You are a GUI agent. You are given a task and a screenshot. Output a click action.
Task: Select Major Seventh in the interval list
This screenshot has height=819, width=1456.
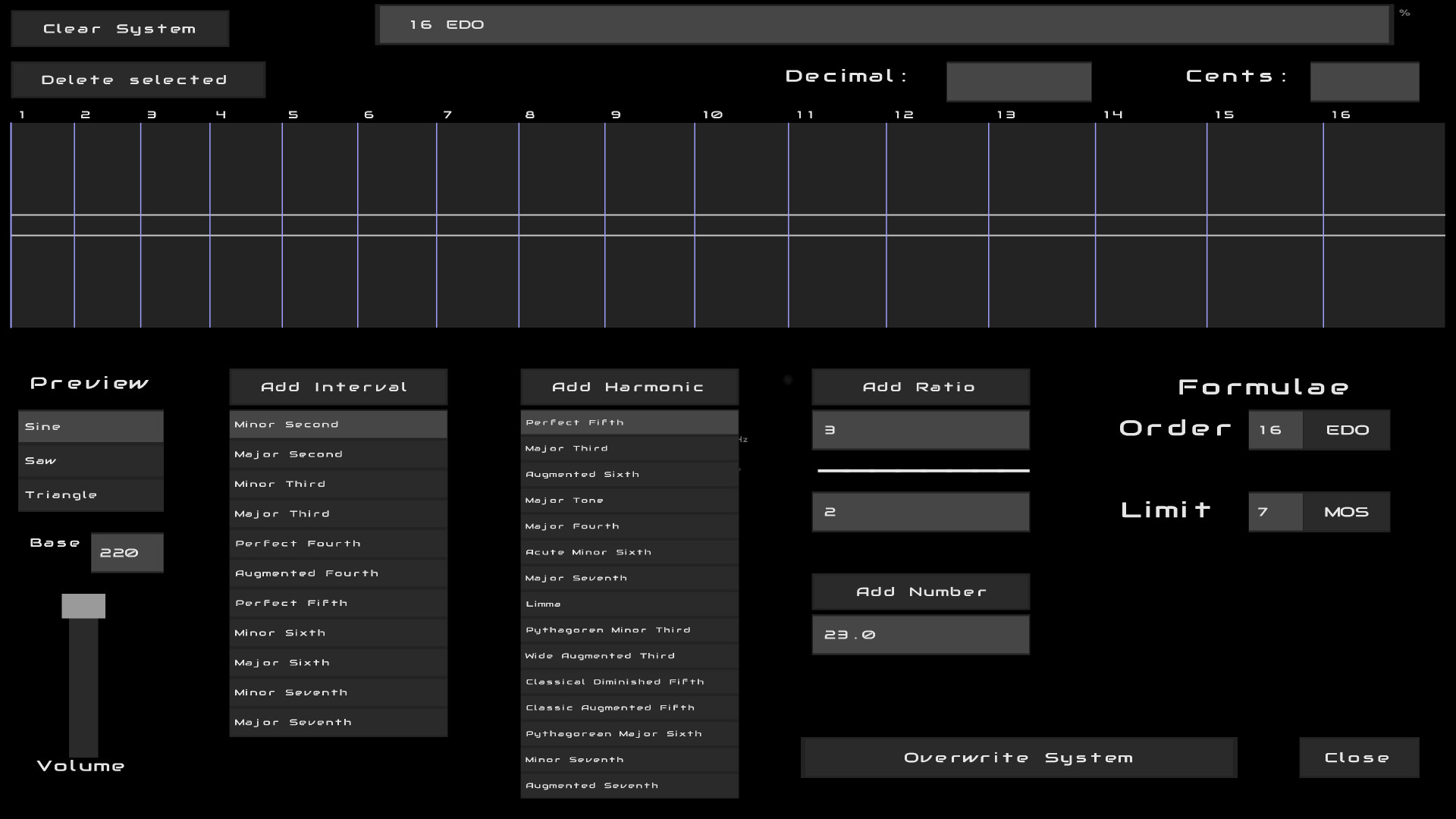[338, 721]
